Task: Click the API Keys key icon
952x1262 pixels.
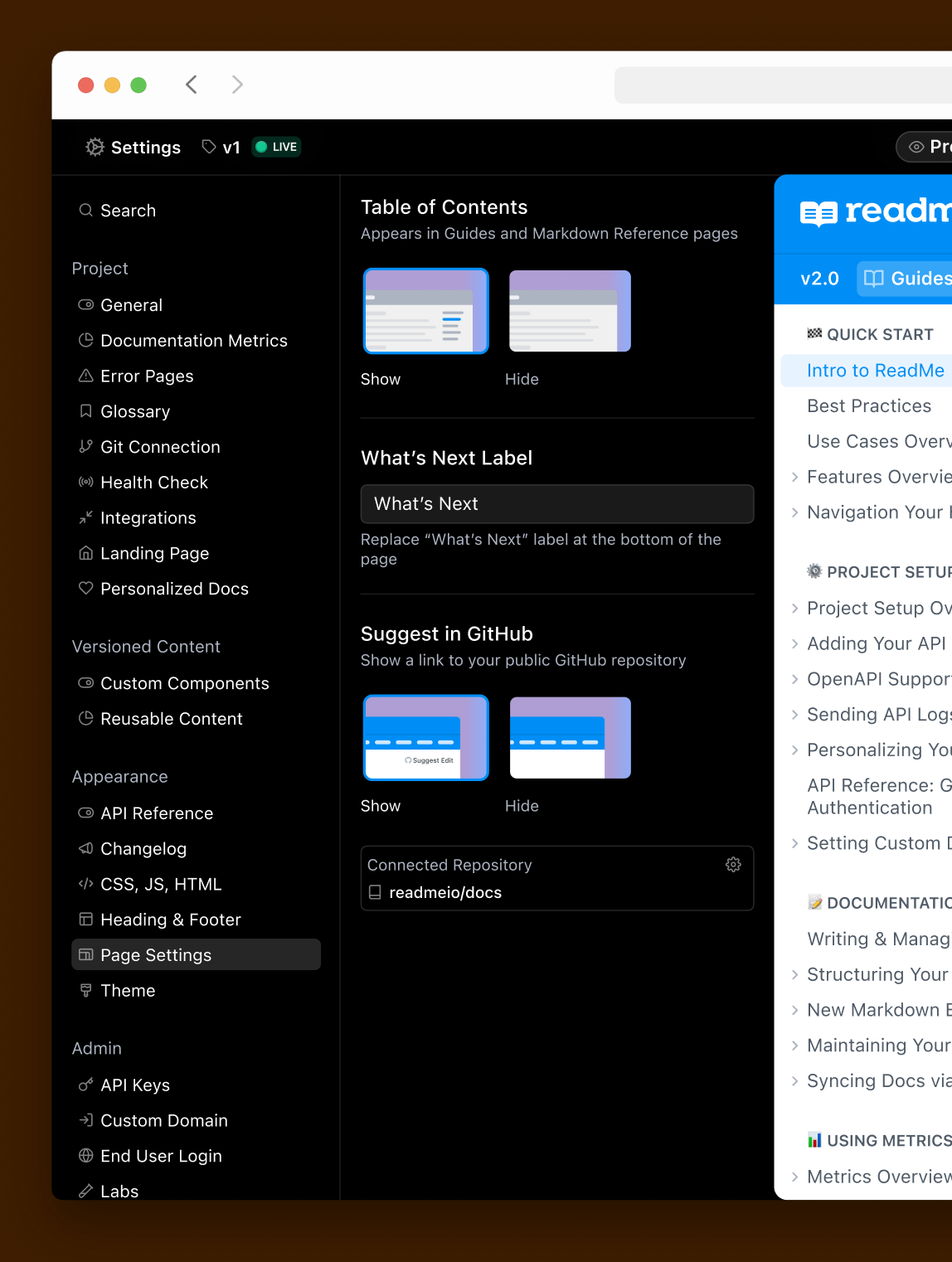Action: click(x=85, y=1085)
